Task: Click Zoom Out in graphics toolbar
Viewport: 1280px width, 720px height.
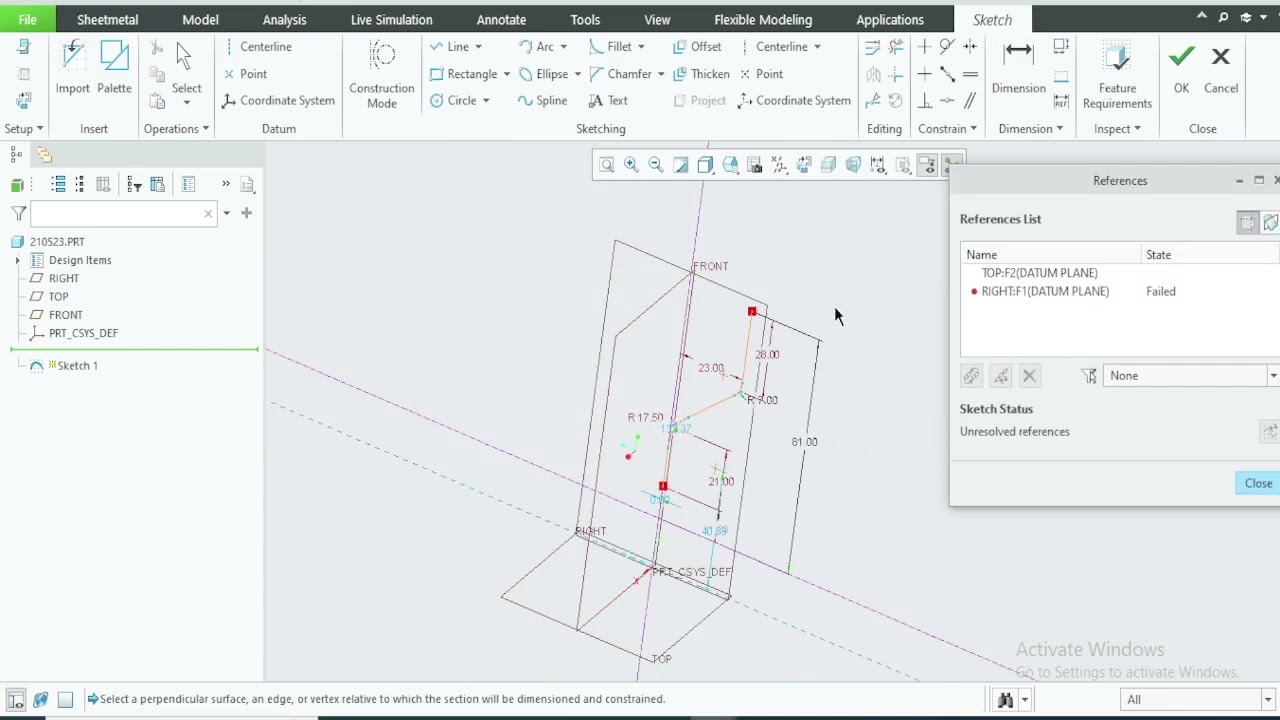Action: (x=656, y=165)
